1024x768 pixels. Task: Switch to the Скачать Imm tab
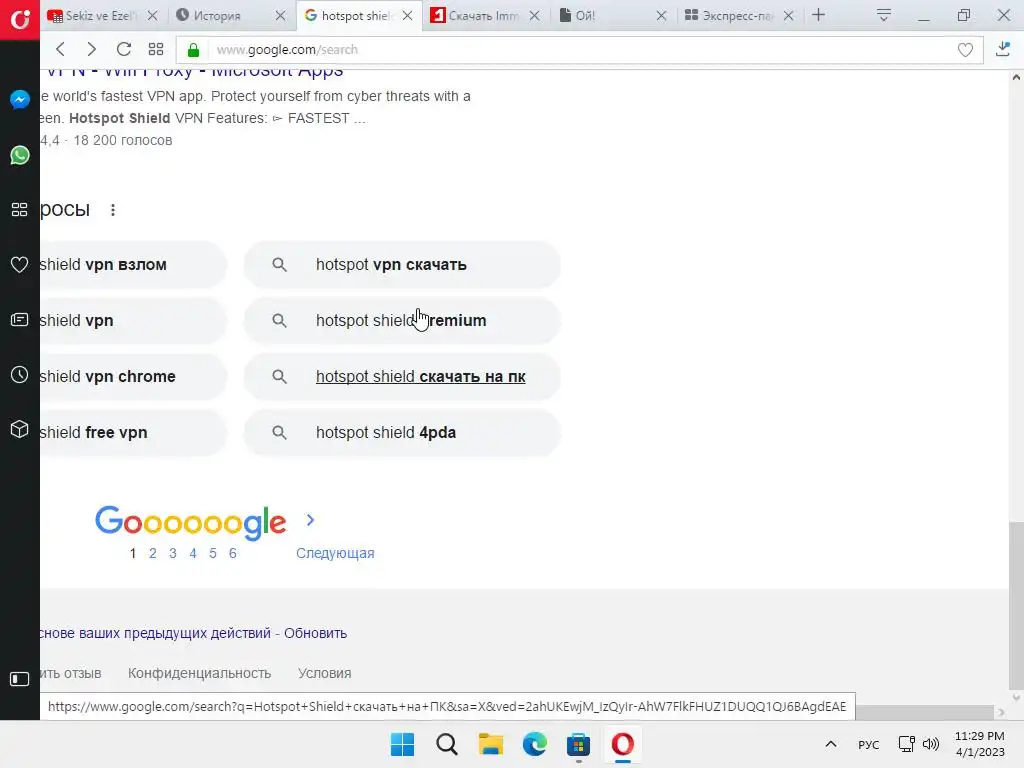pyautogui.click(x=485, y=16)
